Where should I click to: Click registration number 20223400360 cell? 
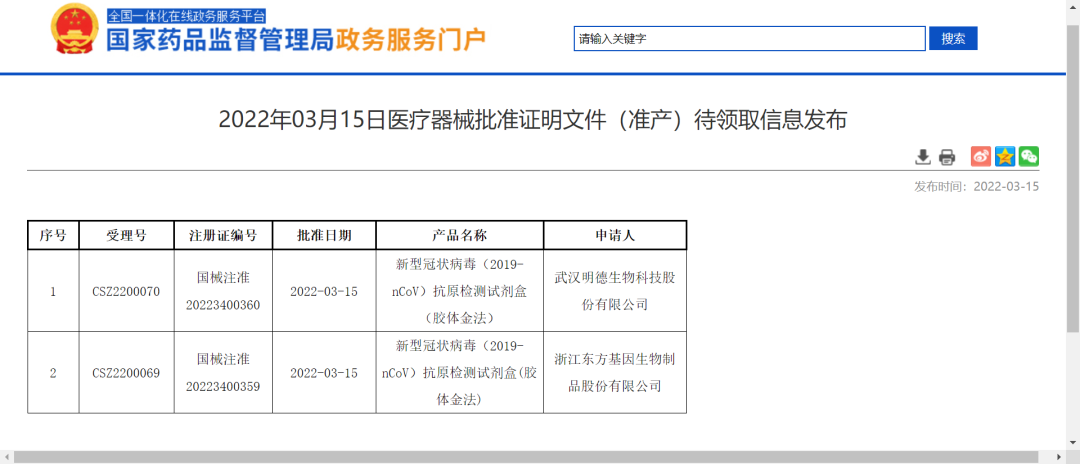tap(223, 291)
